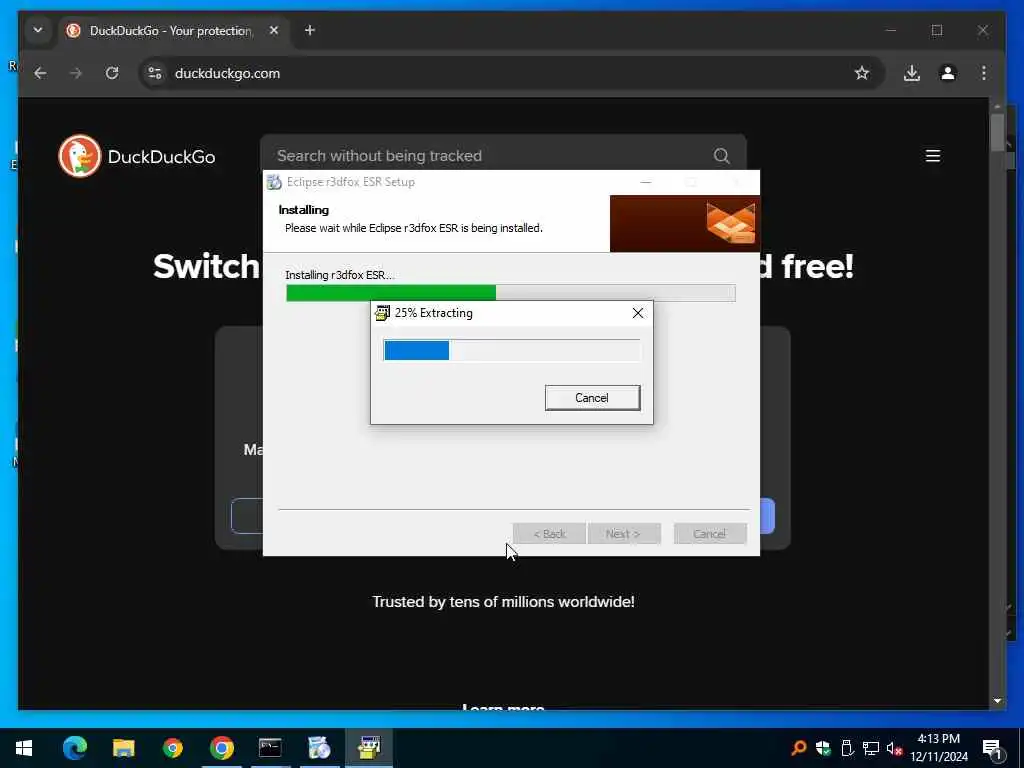Click the Chrome page scrollbar thumb
Image resolution: width=1024 pixels, height=768 pixels.
(x=997, y=132)
